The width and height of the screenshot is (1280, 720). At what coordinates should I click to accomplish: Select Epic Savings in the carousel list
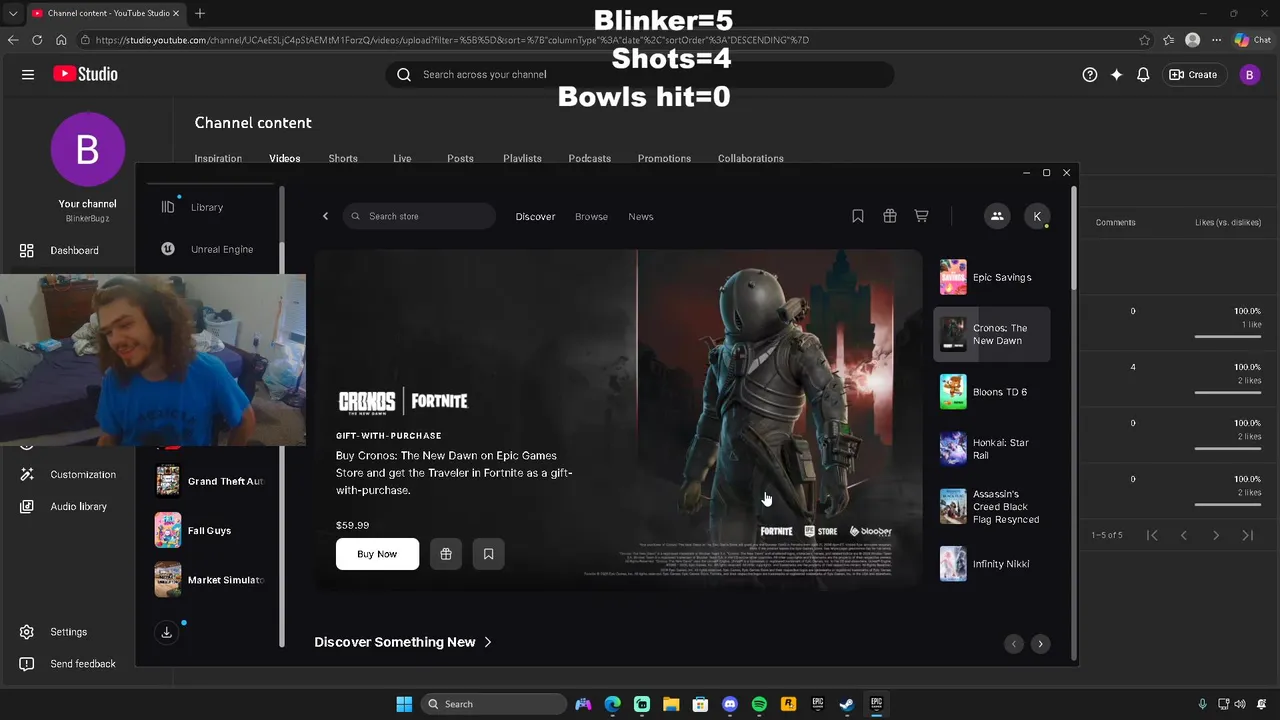pos(992,277)
